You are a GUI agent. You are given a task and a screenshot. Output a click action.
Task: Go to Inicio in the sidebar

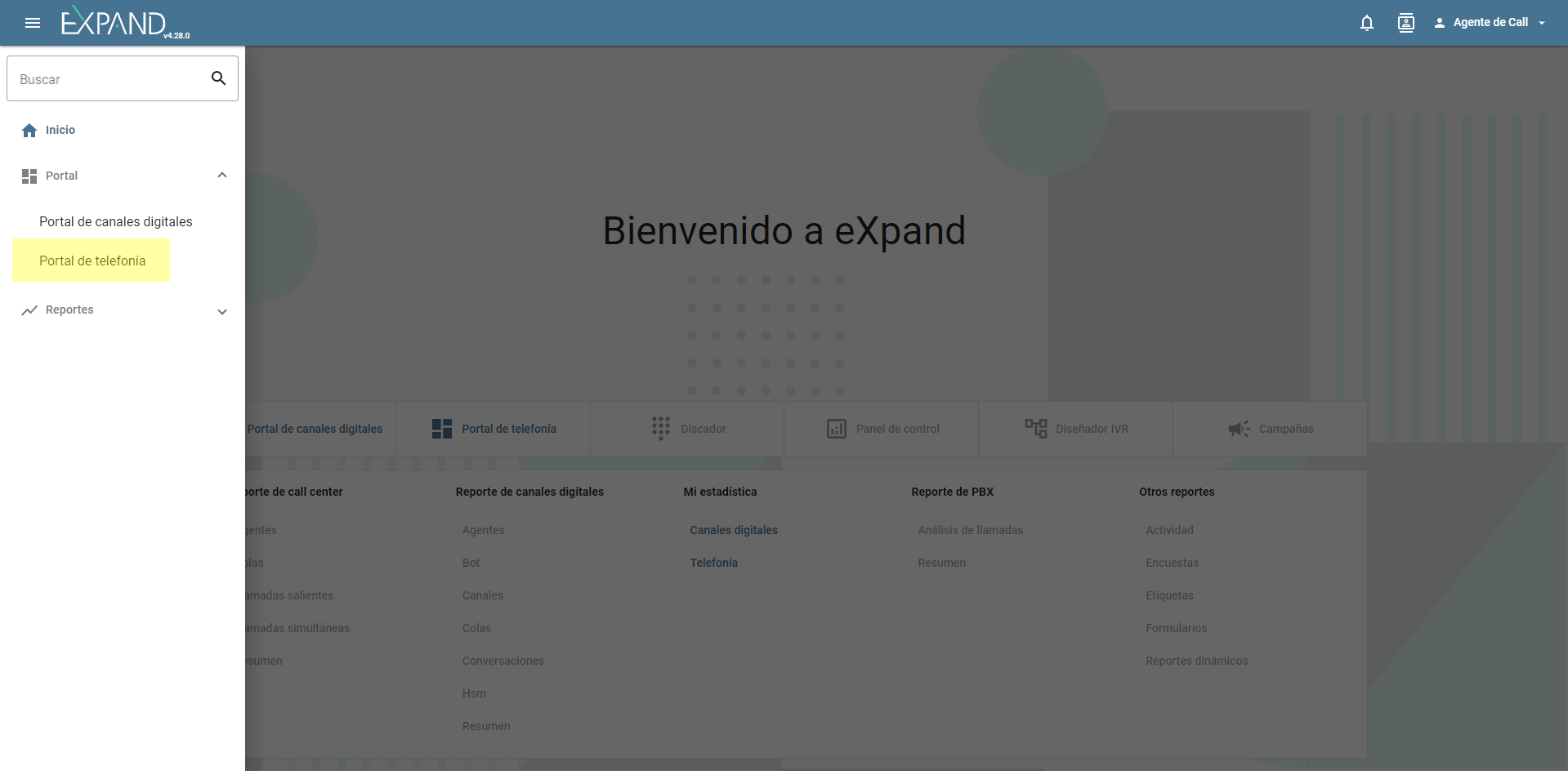pos(60,130)
